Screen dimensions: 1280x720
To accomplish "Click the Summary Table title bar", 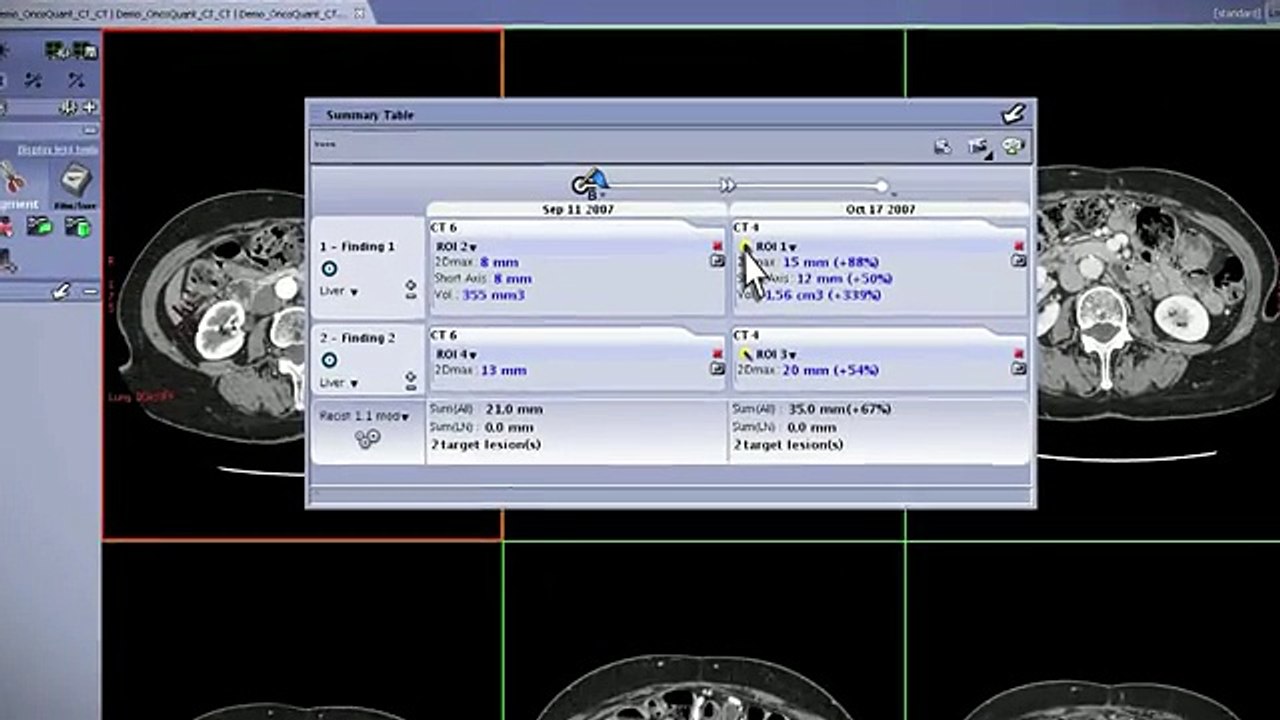I will pos(670,114).
